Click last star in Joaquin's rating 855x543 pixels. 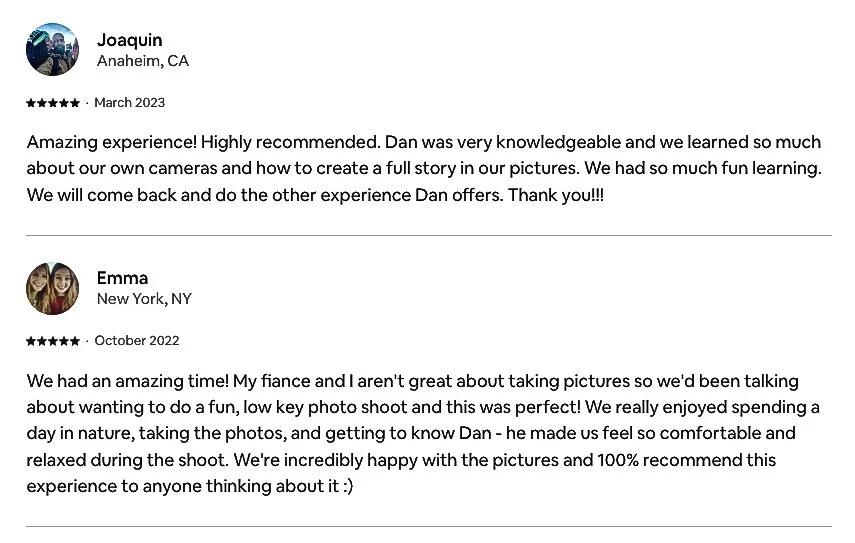(75, 102)
